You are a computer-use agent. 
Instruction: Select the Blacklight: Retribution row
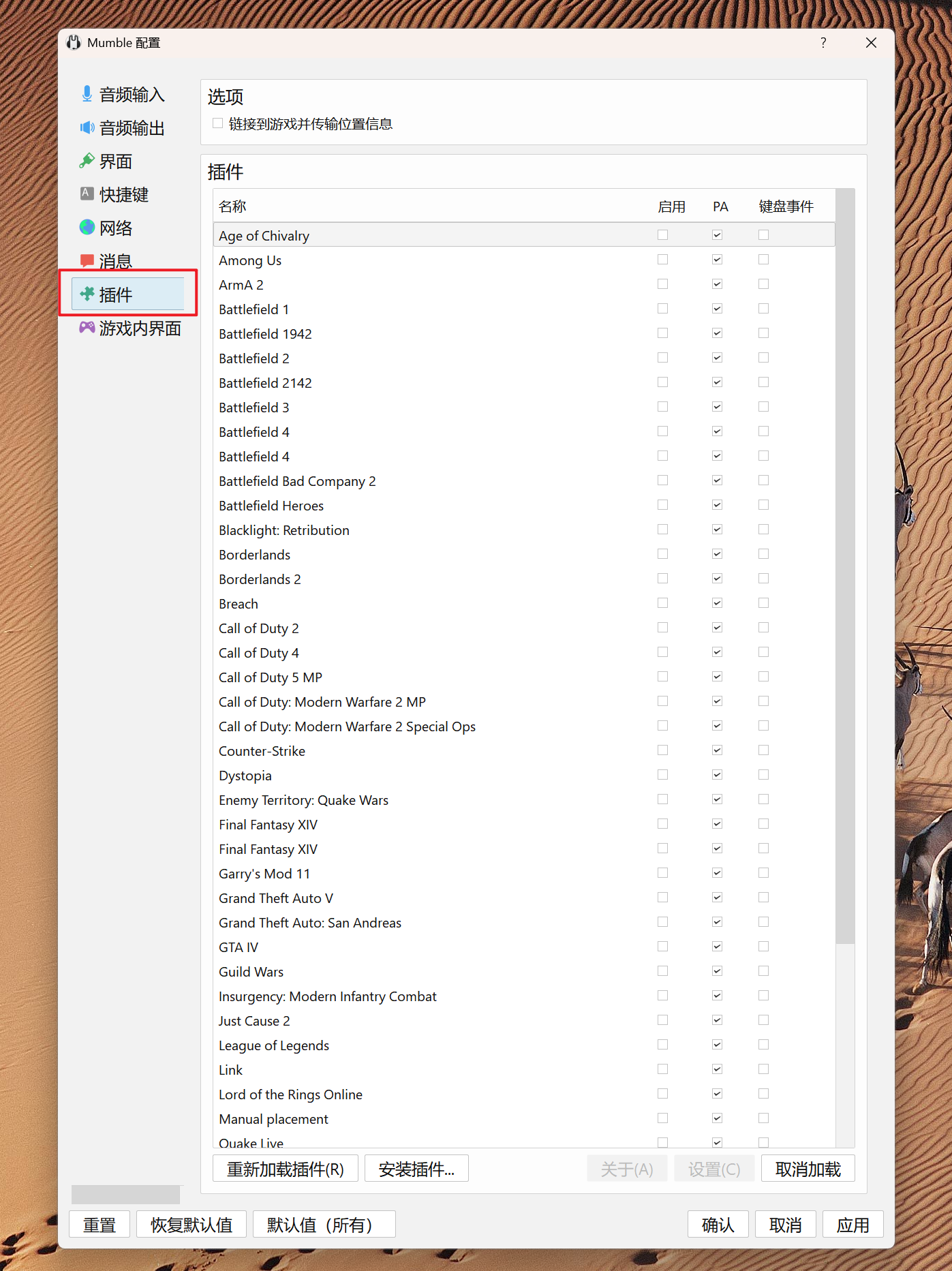pyautogui.click(x=524, y=530)
